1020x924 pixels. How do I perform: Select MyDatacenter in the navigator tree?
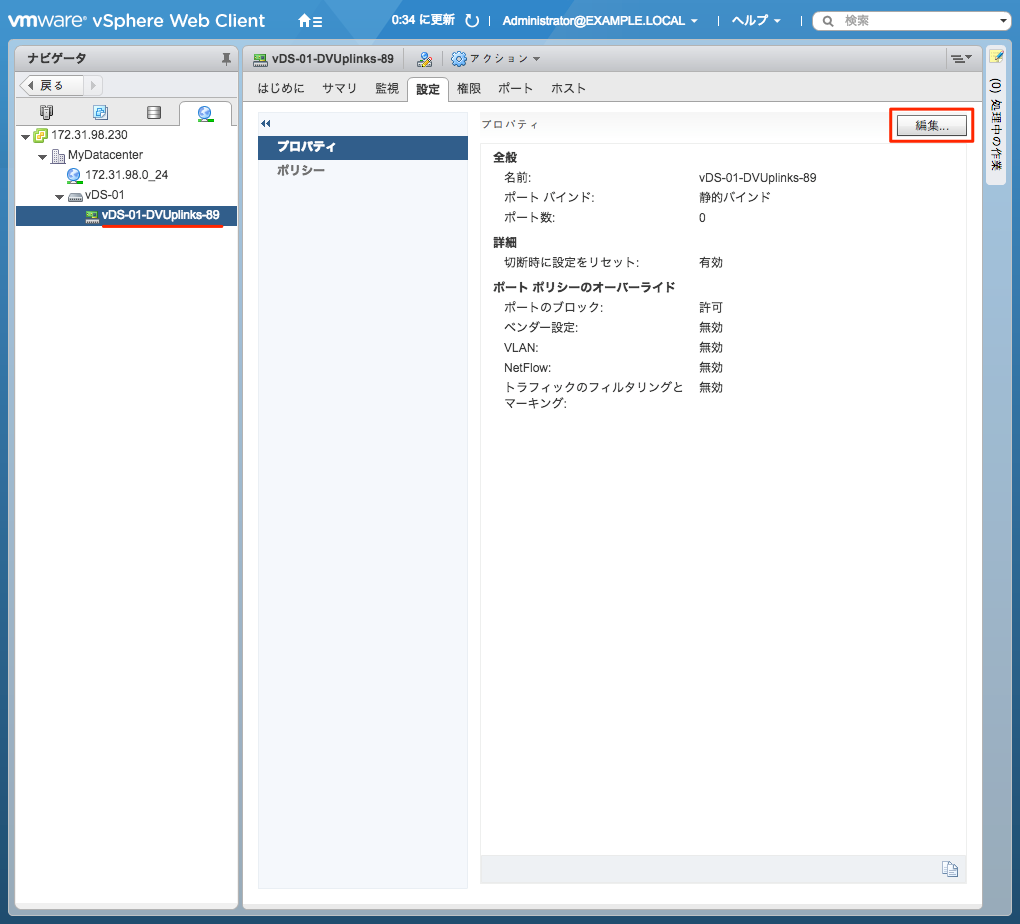(x=105, y=156)
